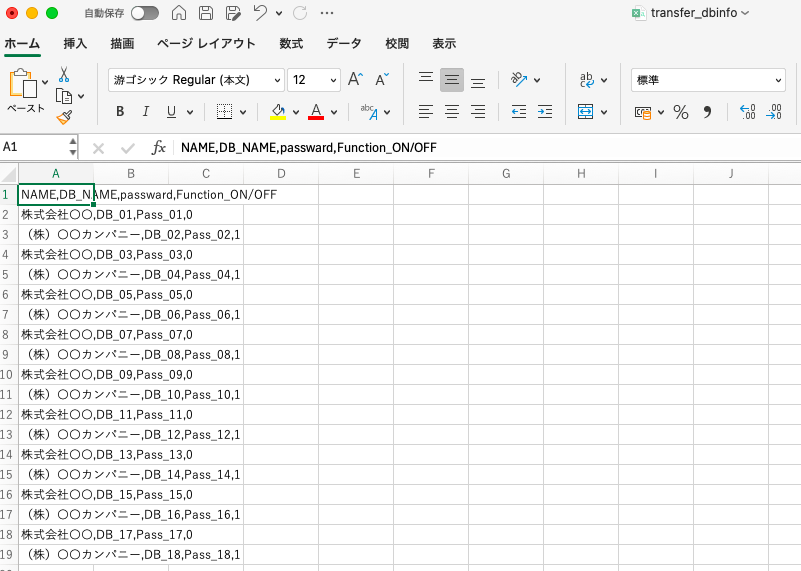Open the 挿入 tab
The image size is (801, 571).
75,44
